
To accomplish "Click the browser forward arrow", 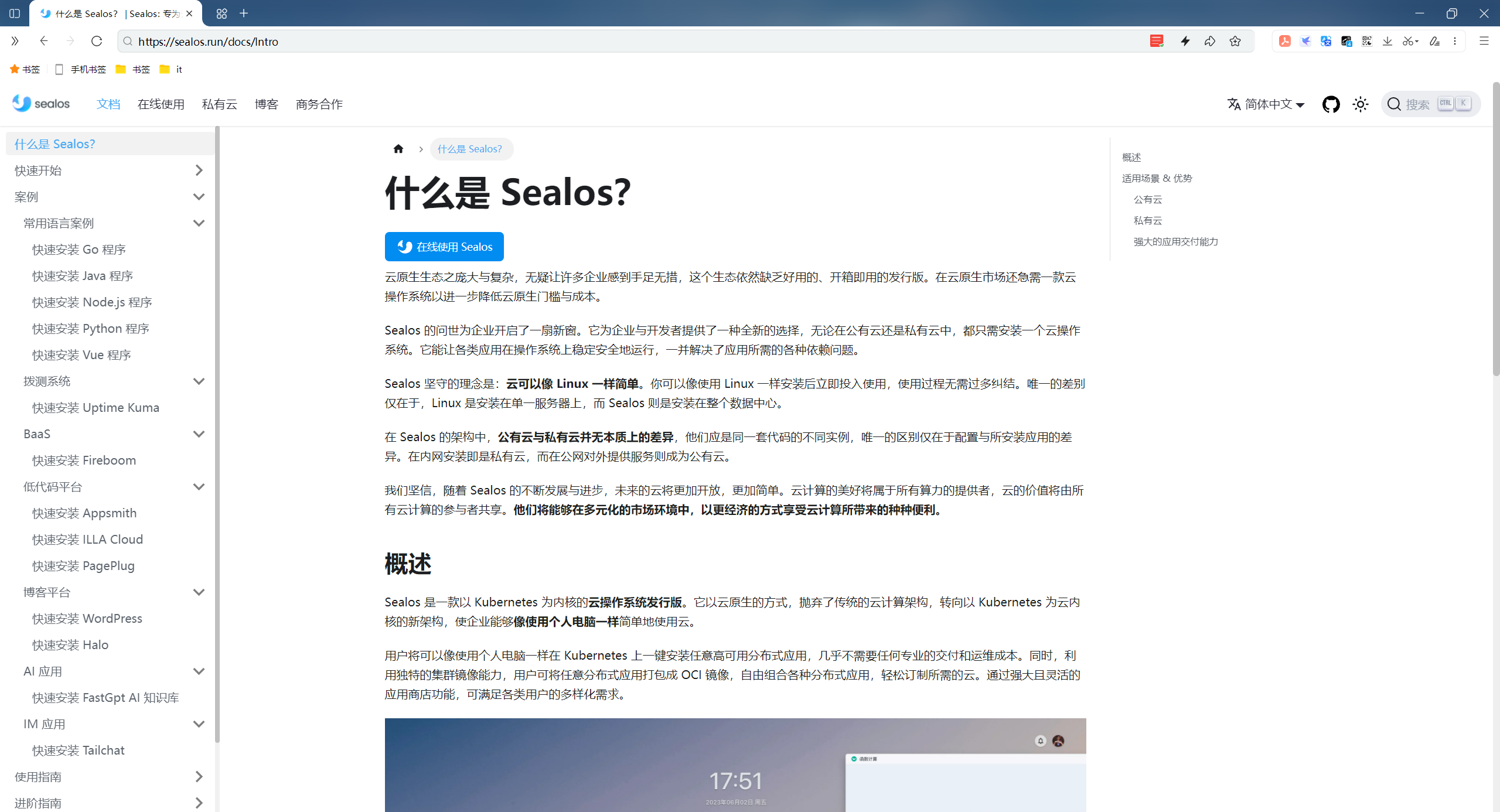I will [70, 41].
